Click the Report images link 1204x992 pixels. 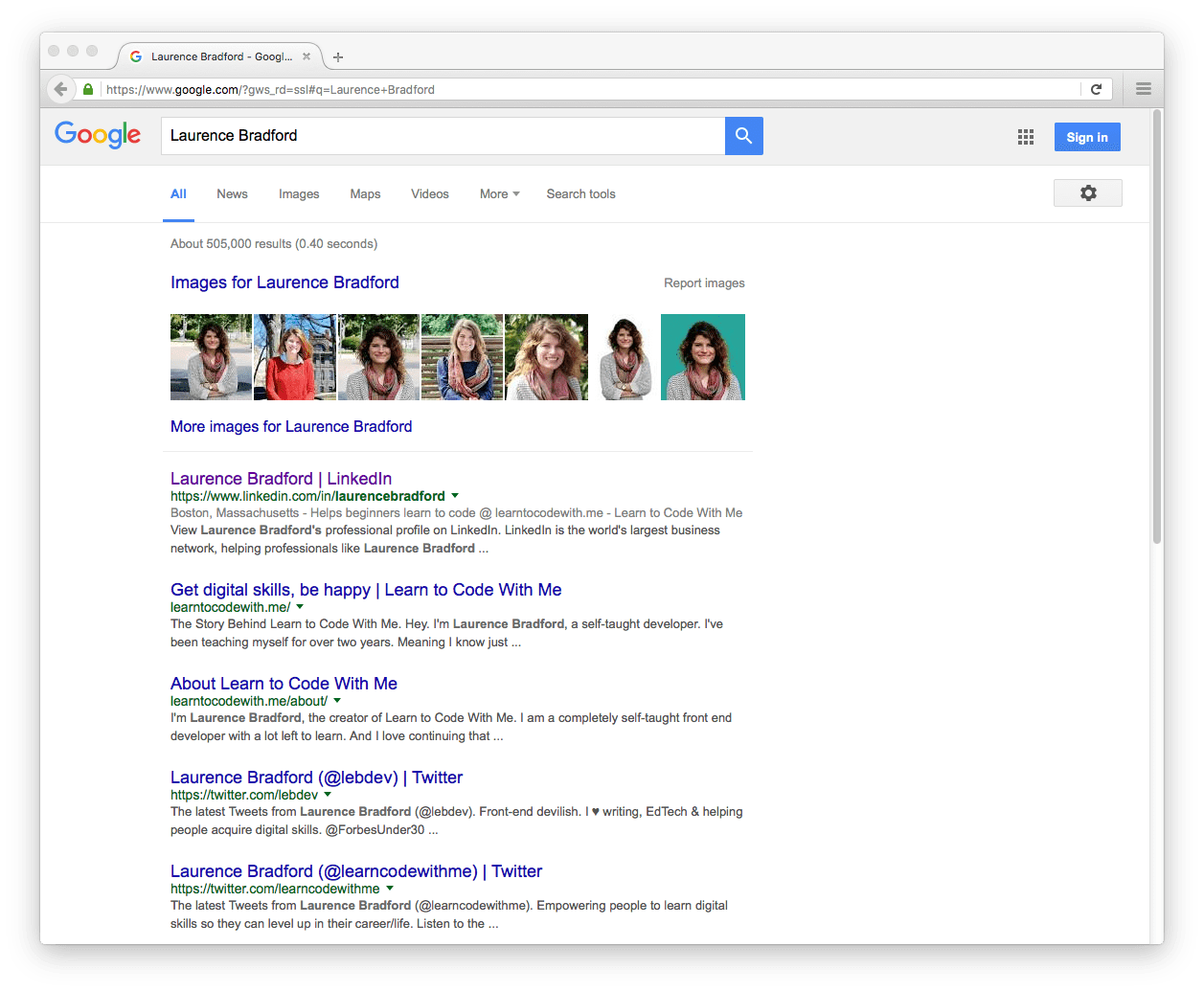[704, 283]
